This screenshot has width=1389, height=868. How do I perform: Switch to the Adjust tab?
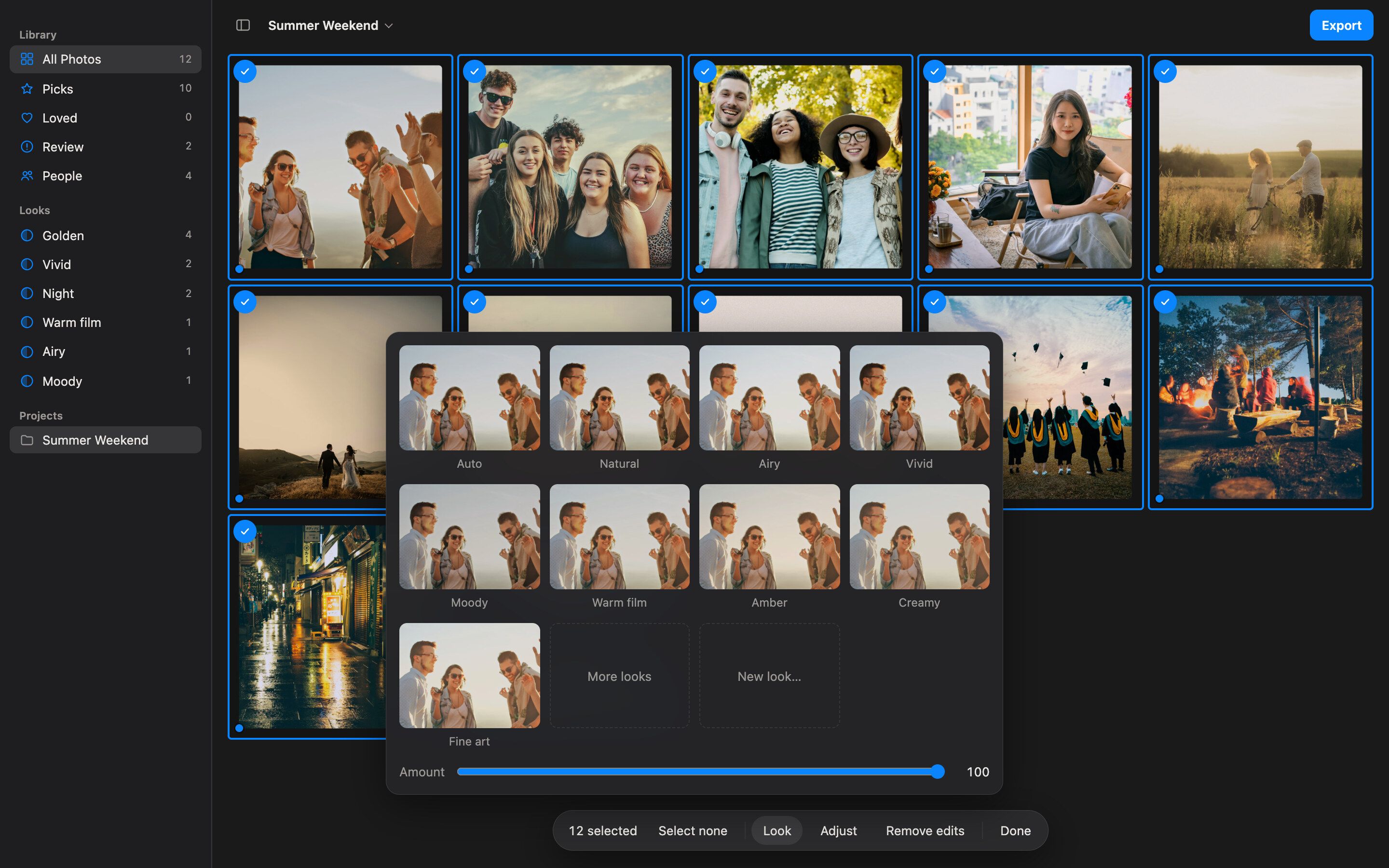point(838,831)
